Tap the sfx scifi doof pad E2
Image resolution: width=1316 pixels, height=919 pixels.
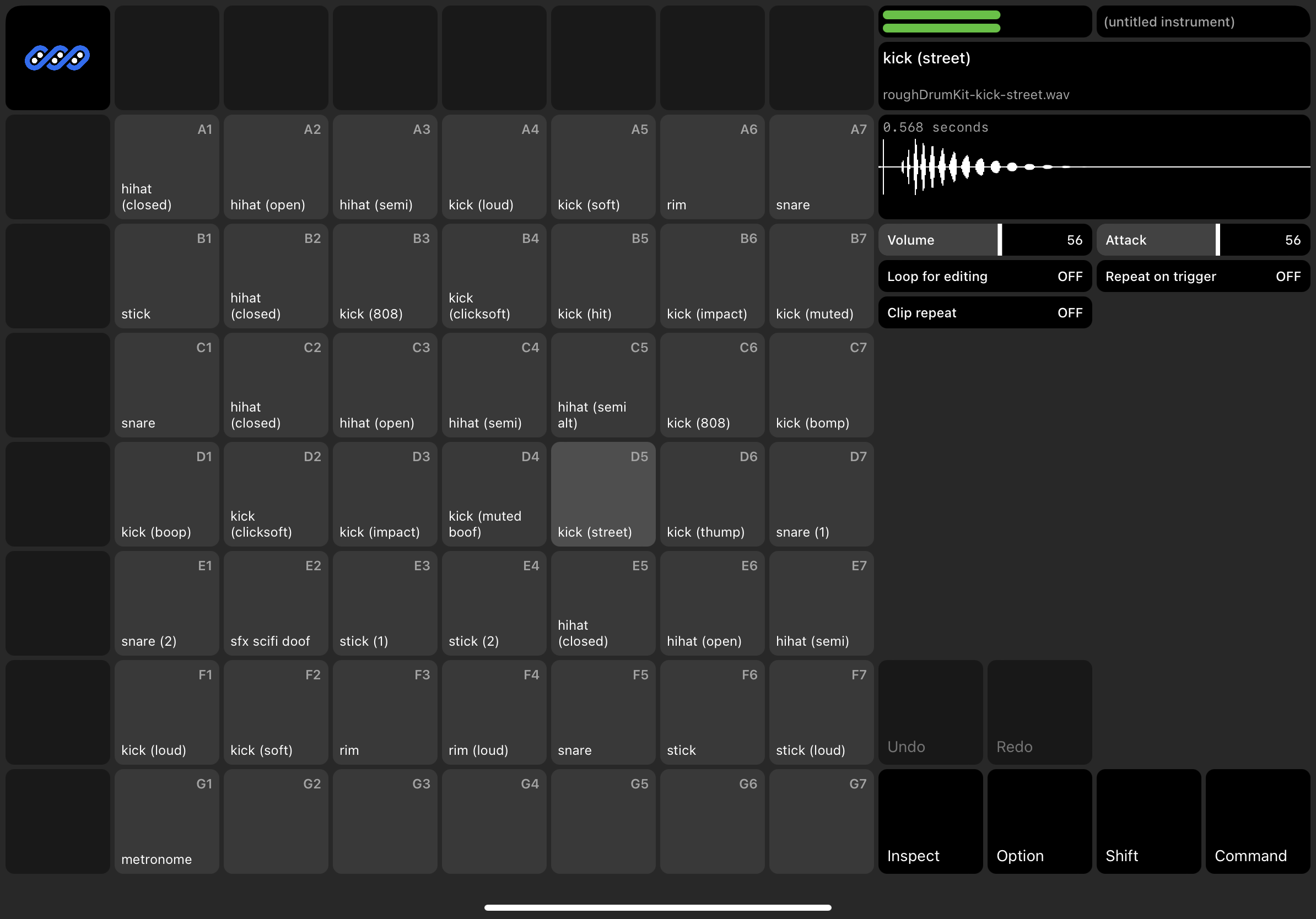click(x=276, y=603)
